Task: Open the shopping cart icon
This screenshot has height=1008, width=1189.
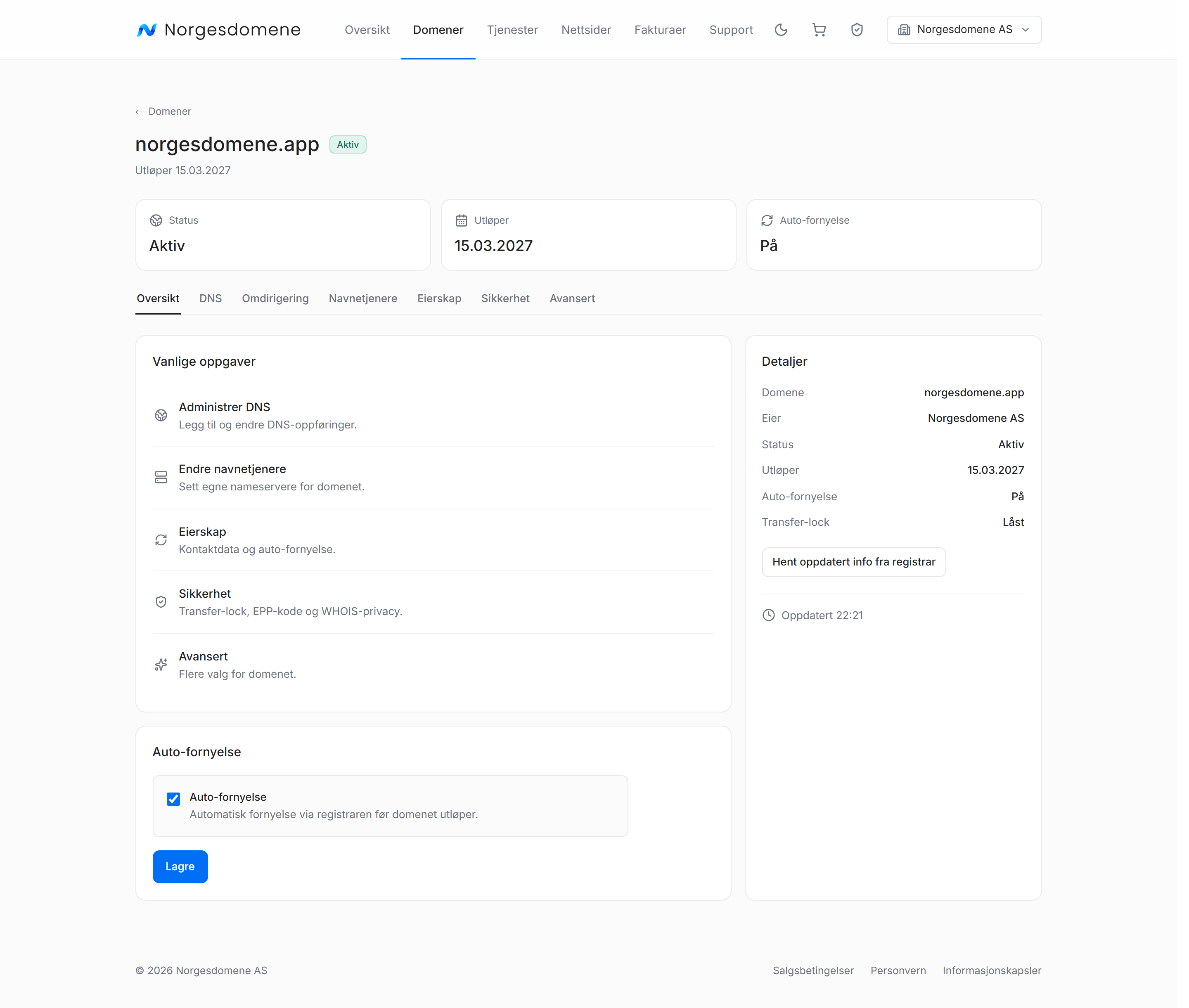Action: (x=819, y=30)
